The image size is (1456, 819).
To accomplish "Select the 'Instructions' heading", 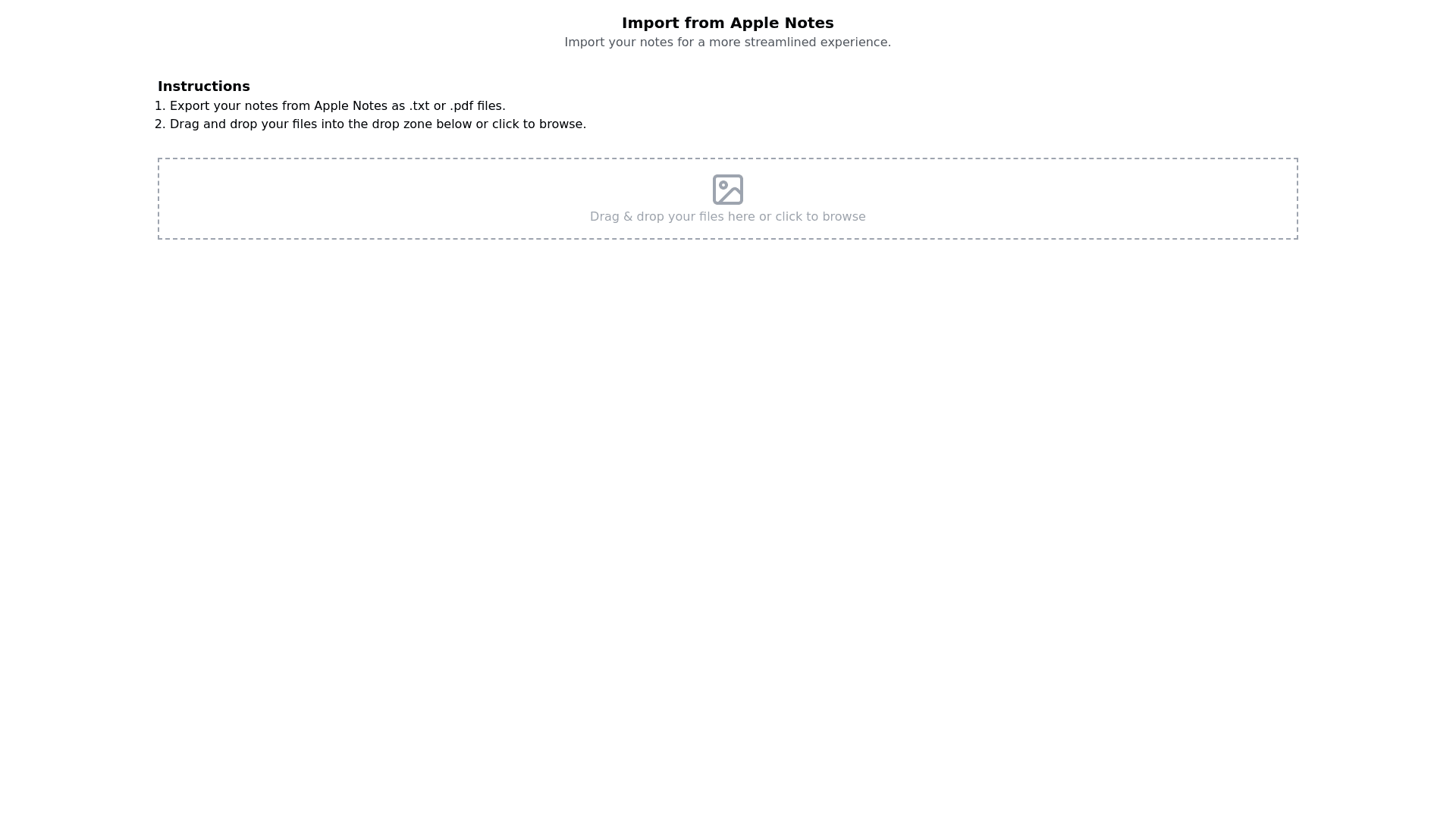I will 203,86.
